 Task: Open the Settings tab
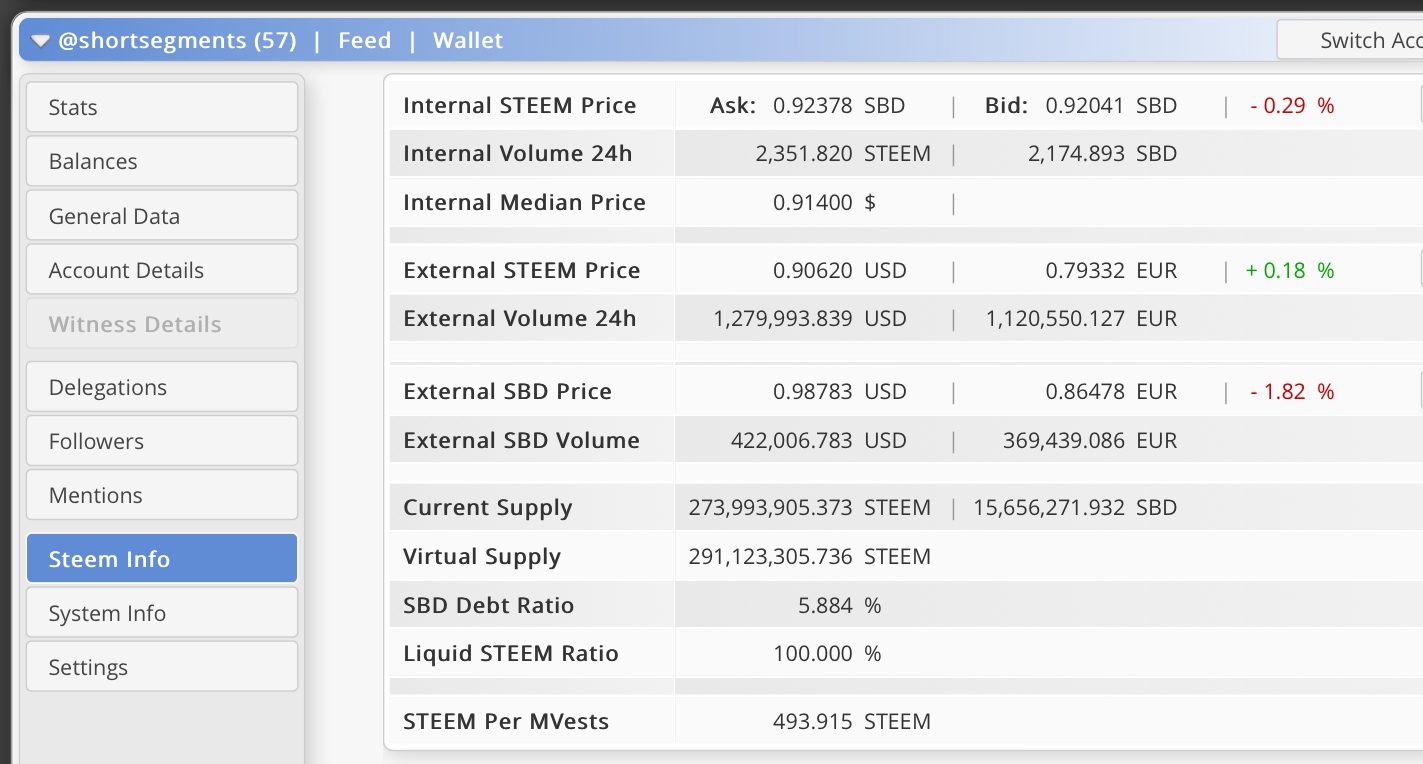162,667
